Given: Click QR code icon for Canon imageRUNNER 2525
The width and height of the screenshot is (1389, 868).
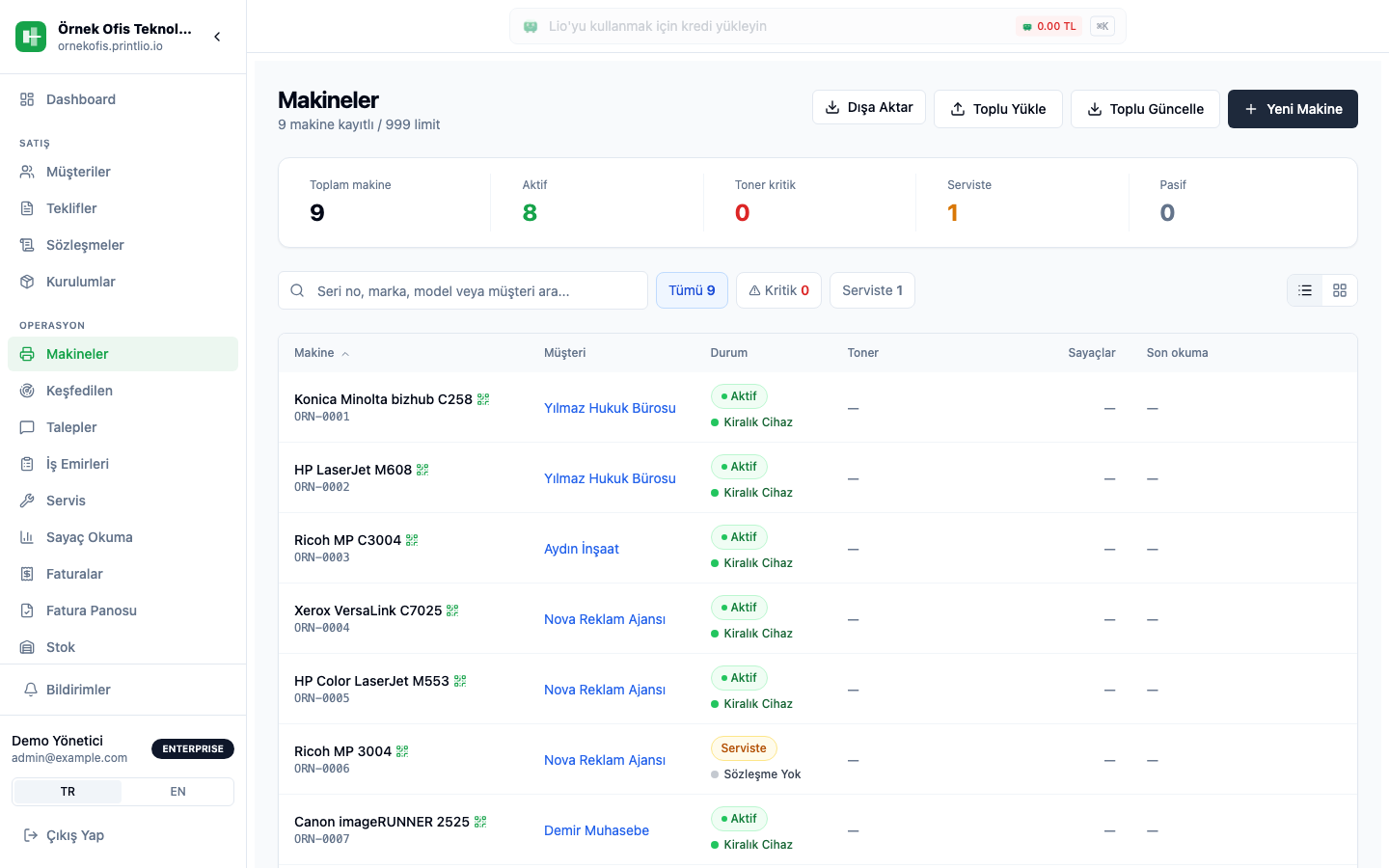Looking at the screenshot, I should pyautogui.click(x=480, y=822).
